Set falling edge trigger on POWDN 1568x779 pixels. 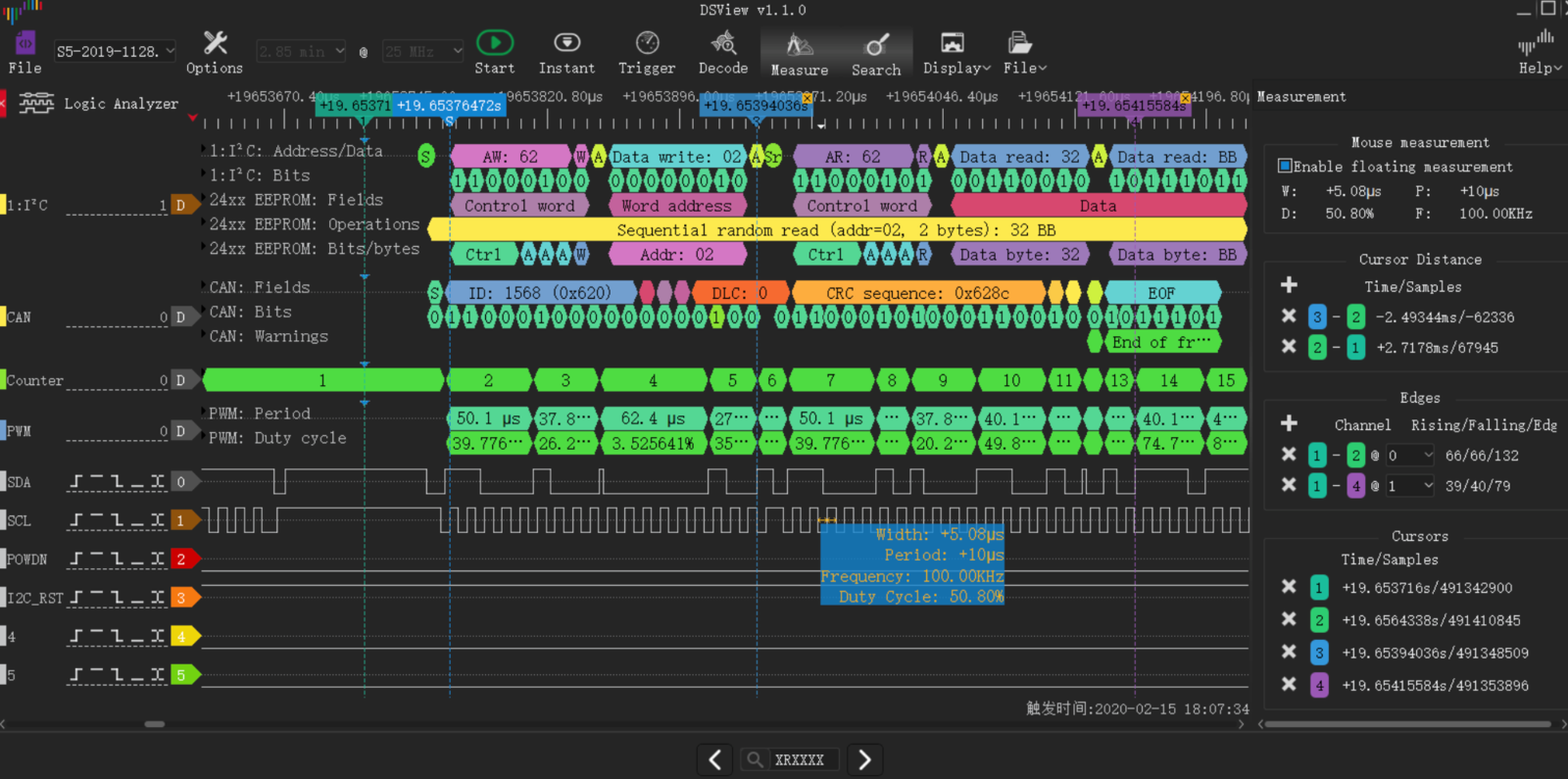coord(117,559)
